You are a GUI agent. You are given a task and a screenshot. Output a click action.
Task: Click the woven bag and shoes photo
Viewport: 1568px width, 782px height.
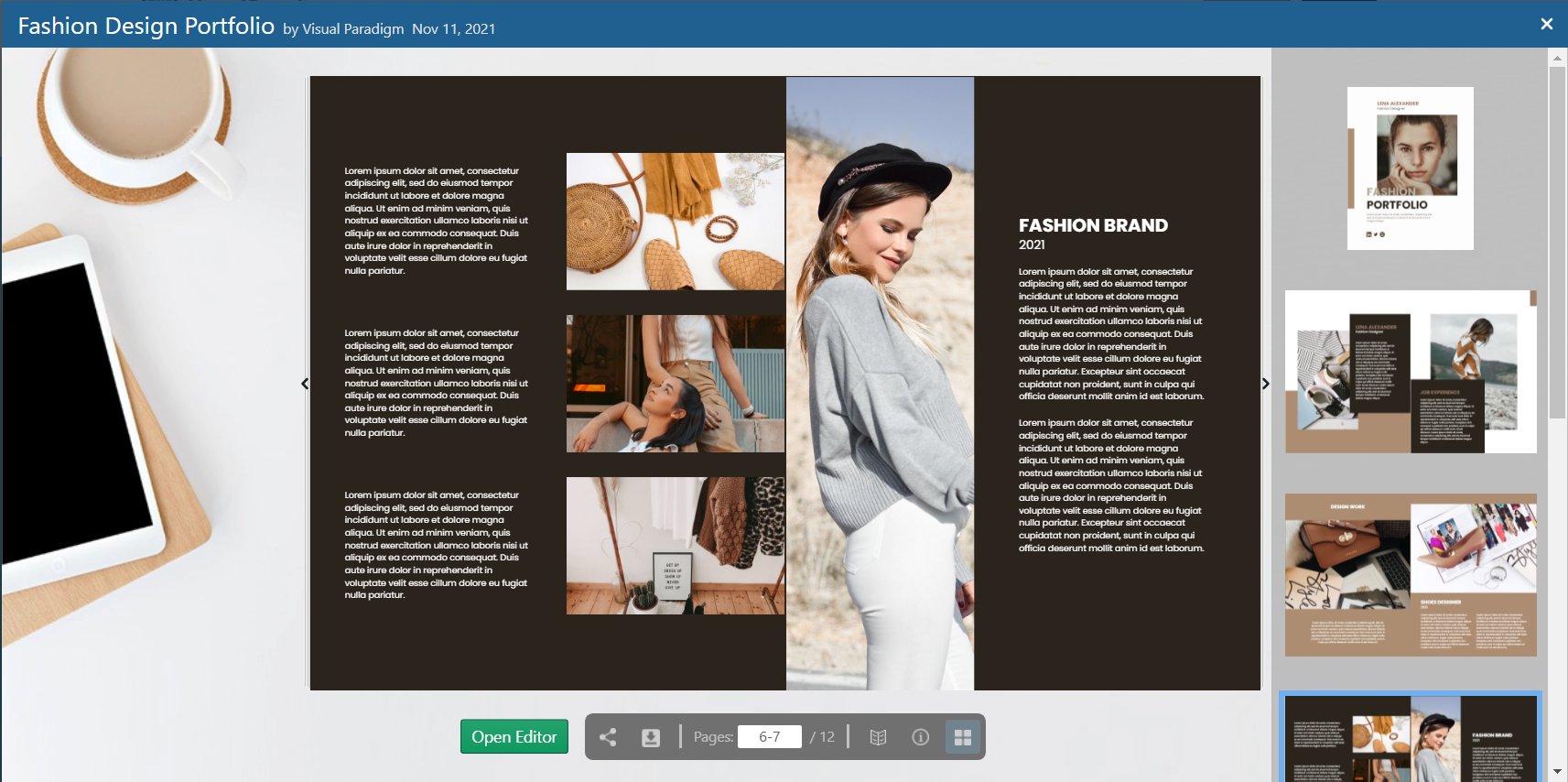(676, 222)
